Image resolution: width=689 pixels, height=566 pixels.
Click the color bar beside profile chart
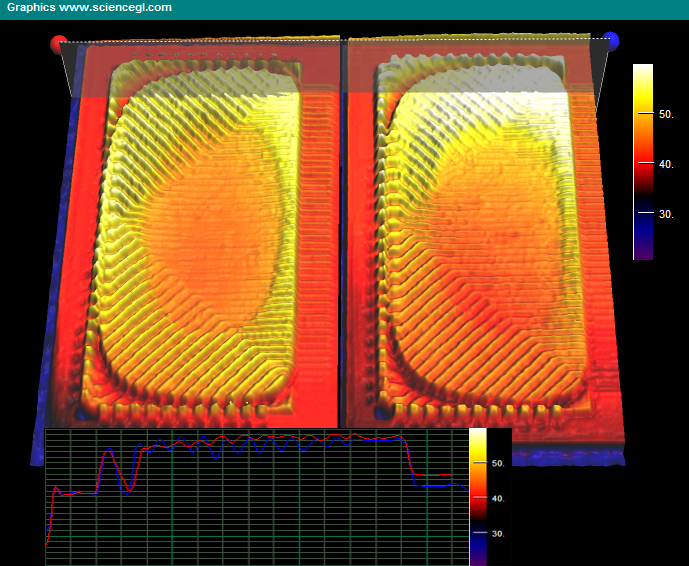point(478,497)
